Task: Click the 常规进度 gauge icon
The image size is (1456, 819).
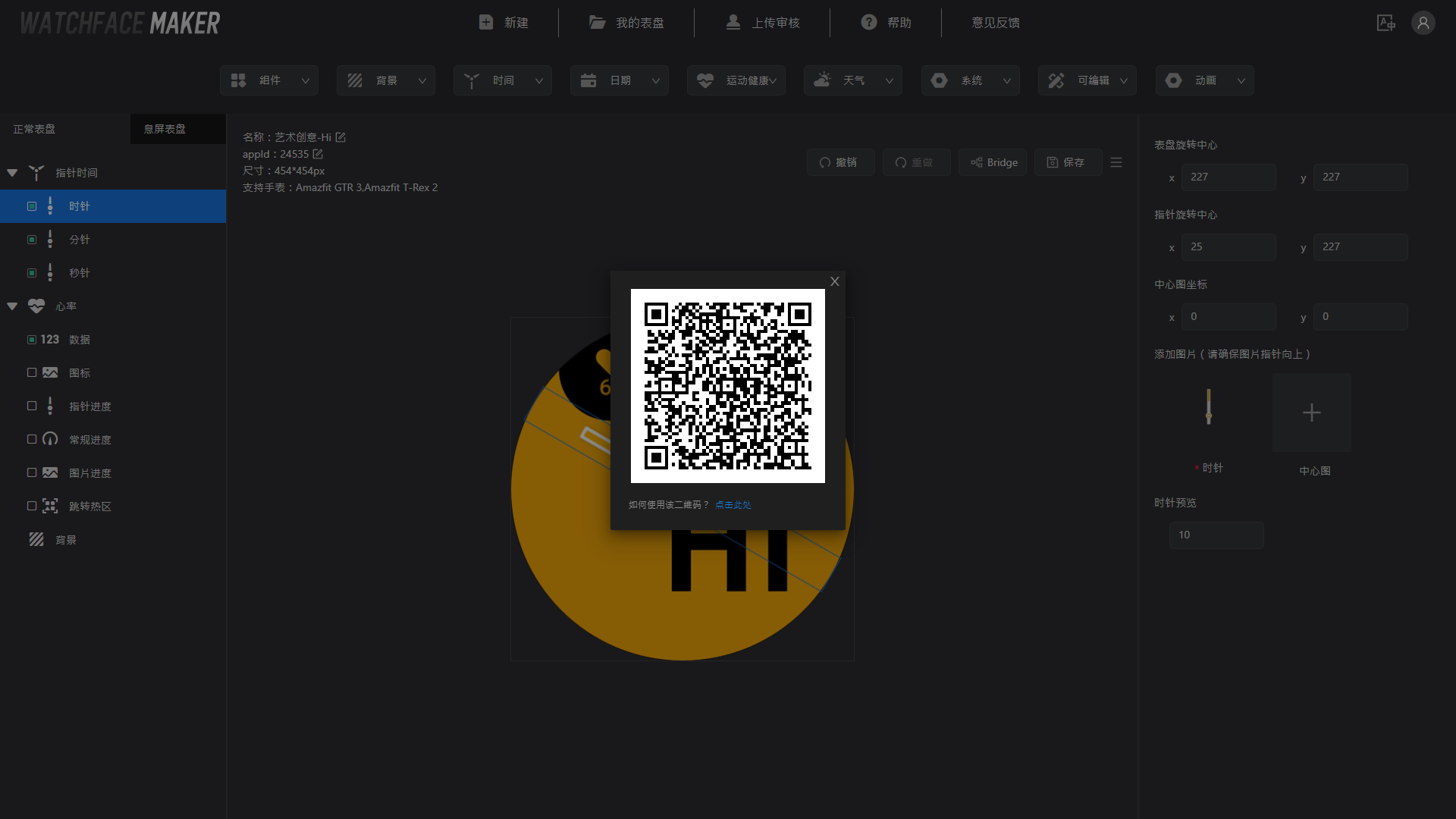Action: point(50,439)
